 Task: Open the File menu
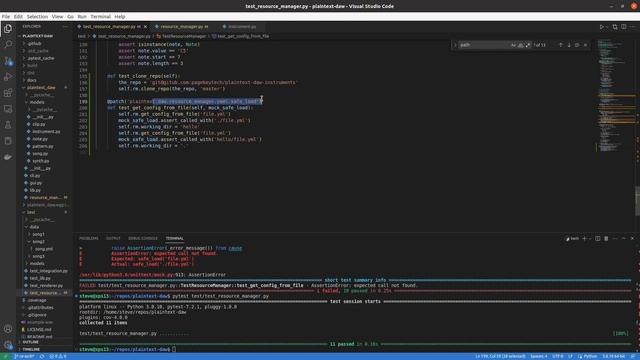tap(6, 17)
